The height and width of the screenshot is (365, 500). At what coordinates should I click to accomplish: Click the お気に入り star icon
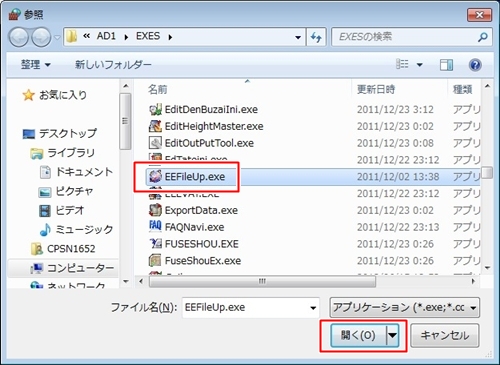click(x=29, y=95)
